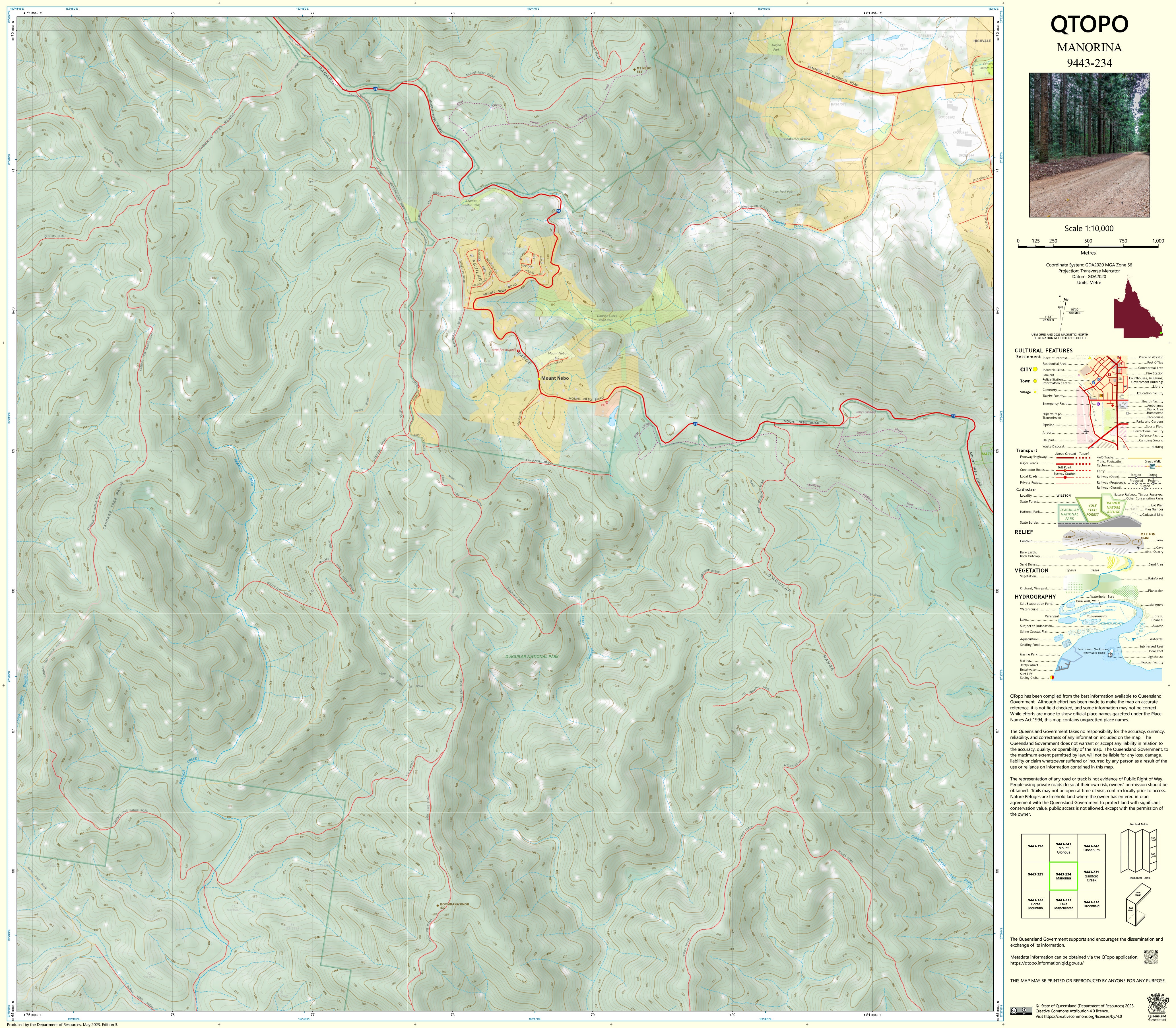
Task: Click the airport plane symbol in legend
Action: coord(1086,431)
